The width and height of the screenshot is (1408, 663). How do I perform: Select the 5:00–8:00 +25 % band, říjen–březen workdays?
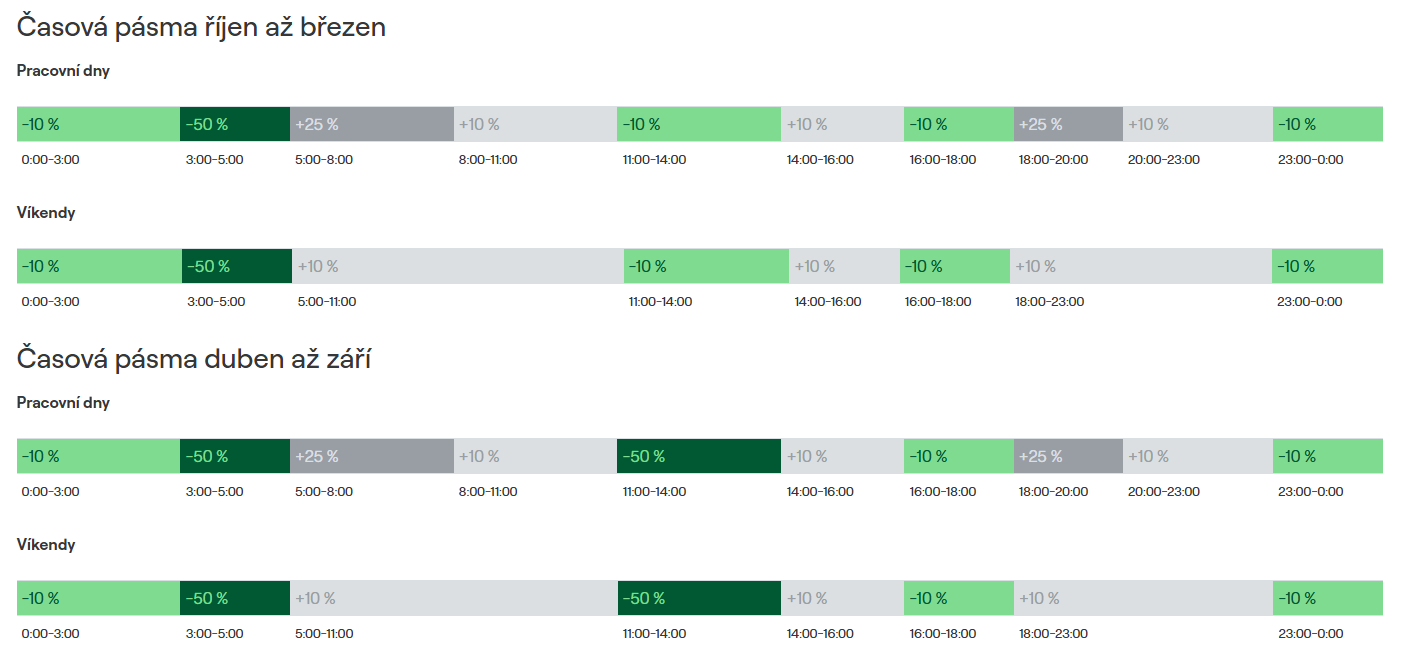371,124
